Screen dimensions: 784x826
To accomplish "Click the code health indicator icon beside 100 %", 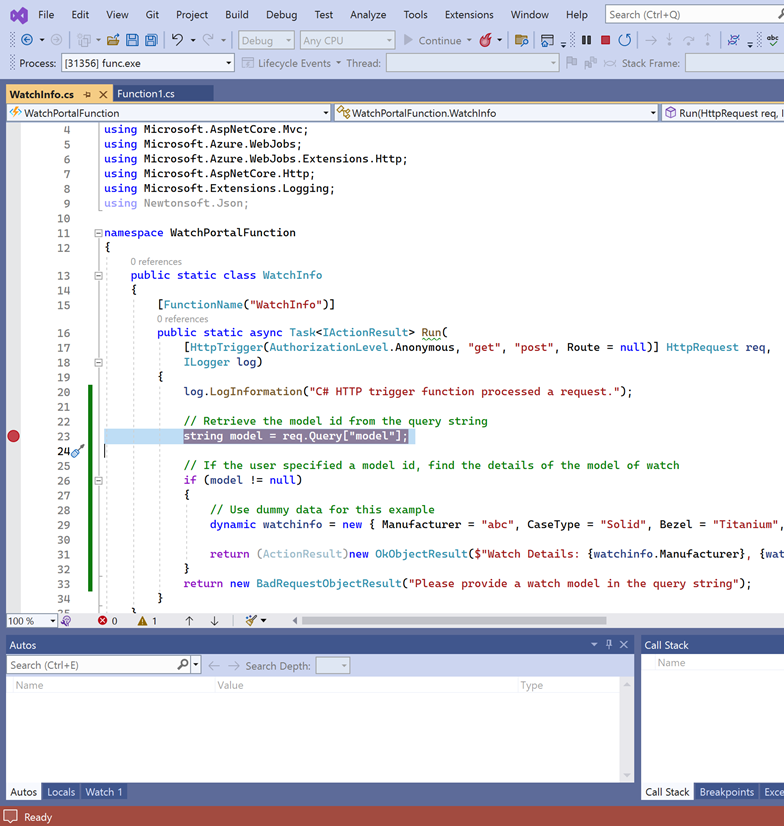I will [66, 621].
